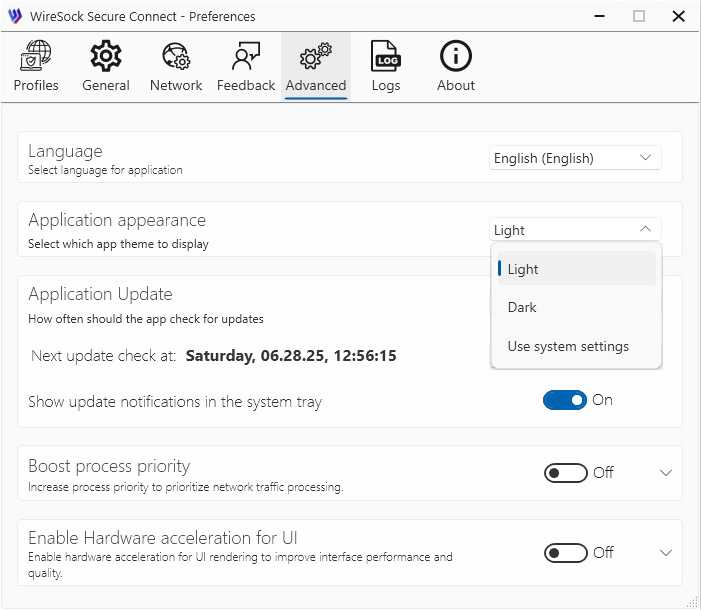Screen dimensions: 701x610
Task: Click the WireSock app logo in title bar
Action: coord(15,16)
